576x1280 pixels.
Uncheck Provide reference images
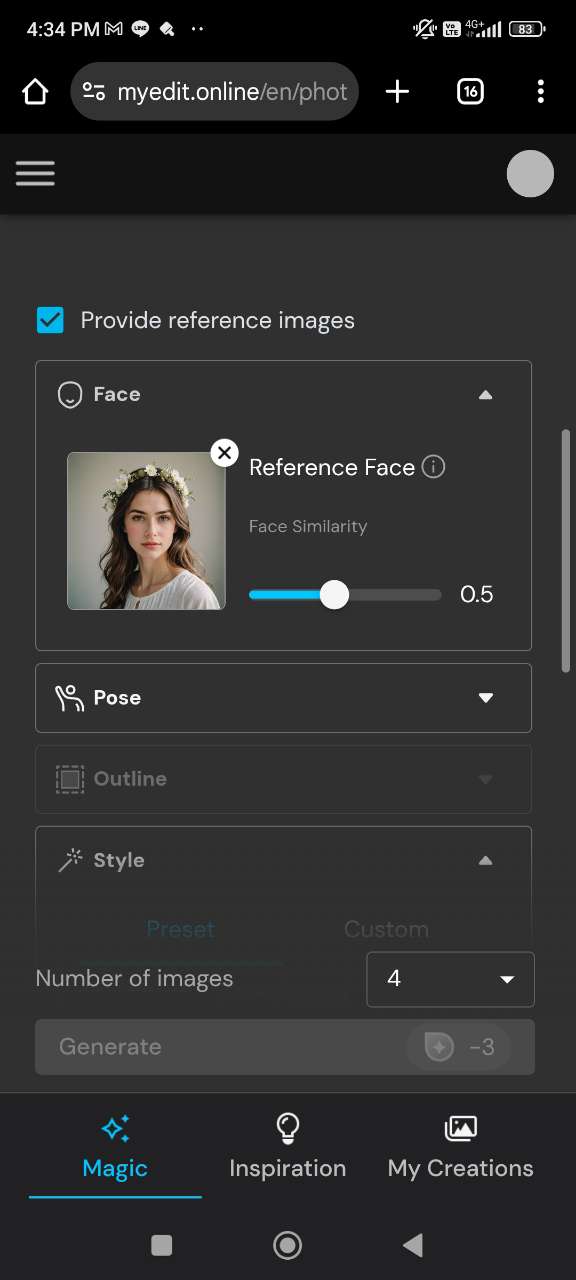click(x=50, y=320)
